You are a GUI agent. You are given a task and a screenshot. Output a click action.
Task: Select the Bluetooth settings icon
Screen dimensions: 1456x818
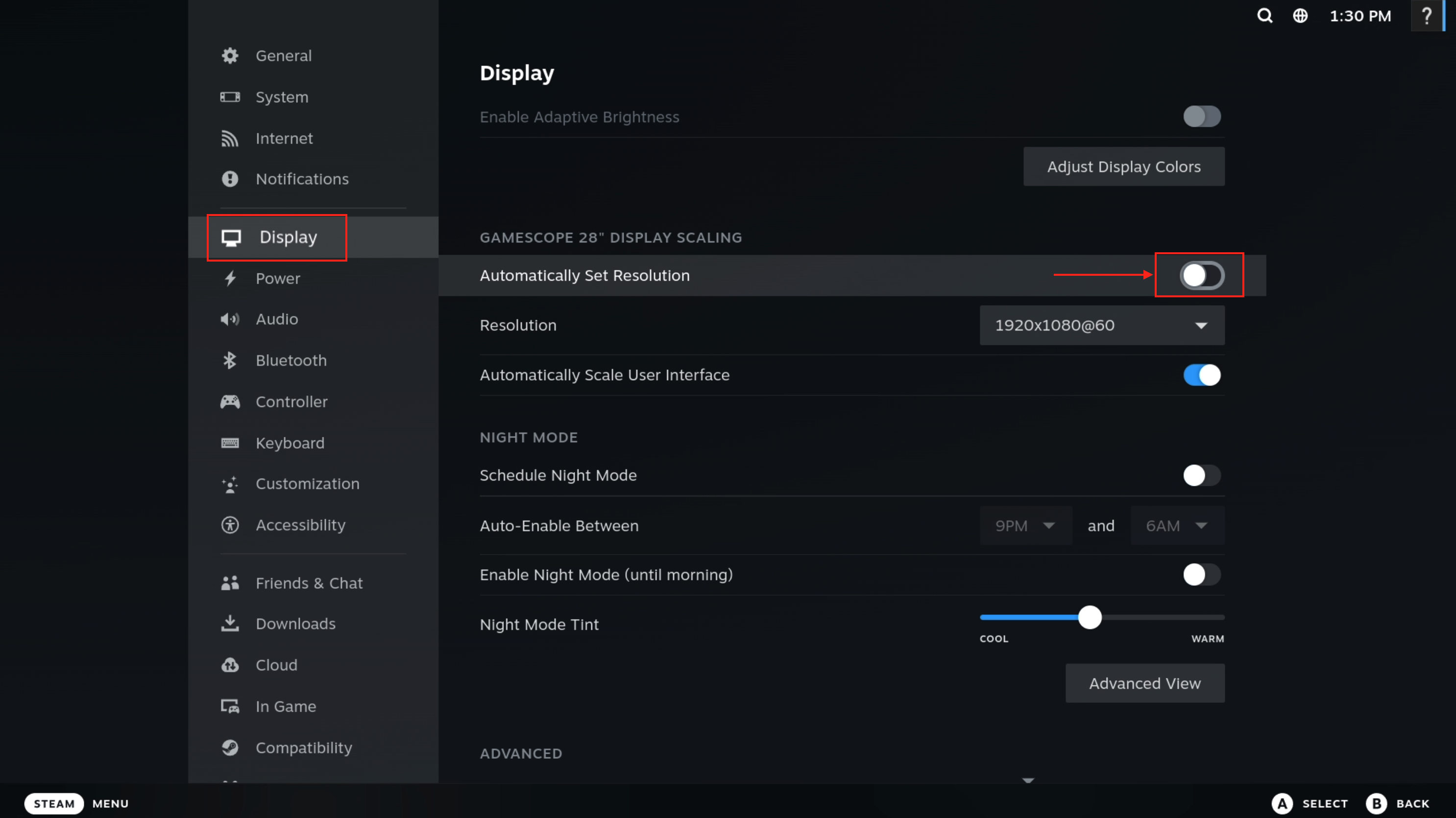[230, 360]
